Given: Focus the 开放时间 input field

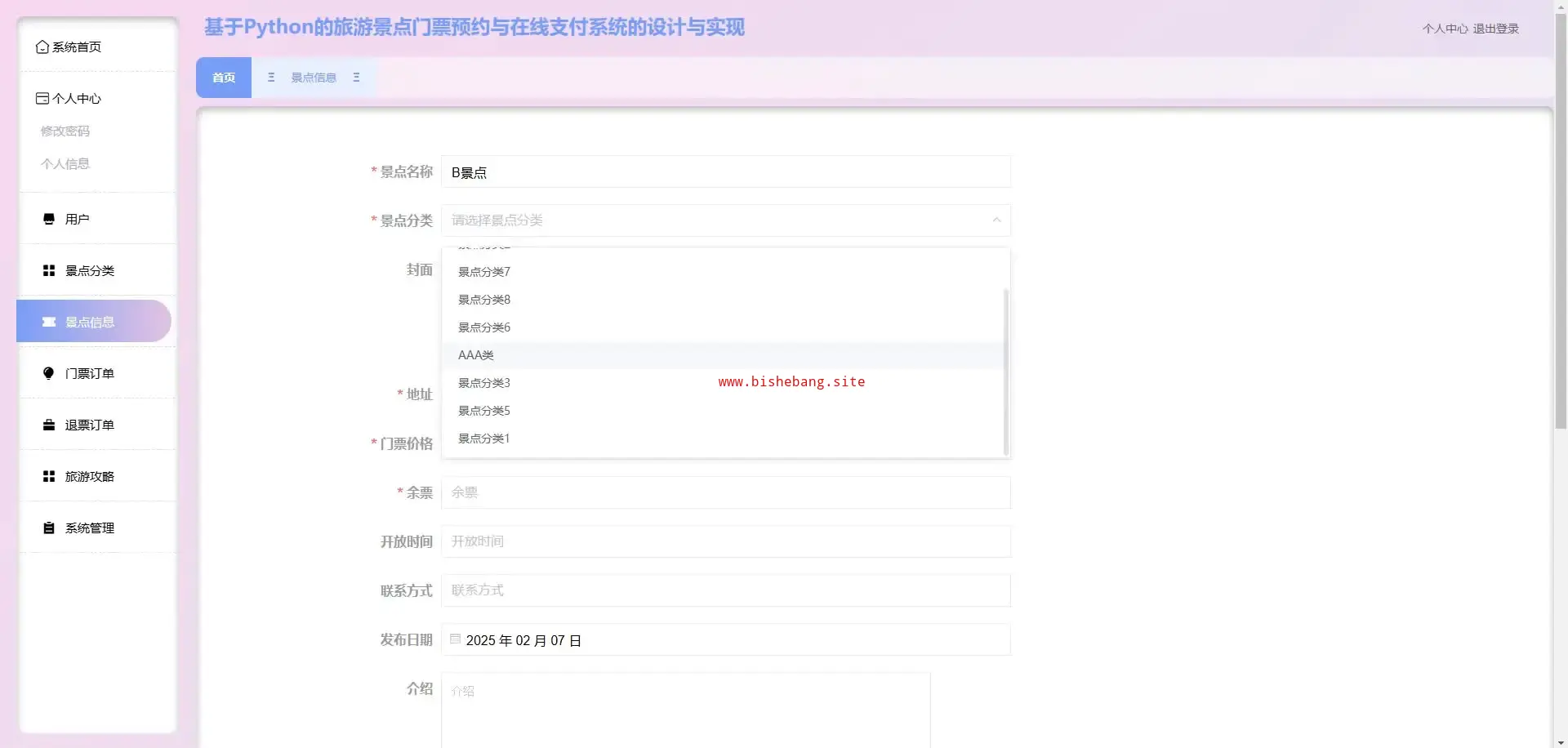Looking at the screenshot, I should point(726,541).
